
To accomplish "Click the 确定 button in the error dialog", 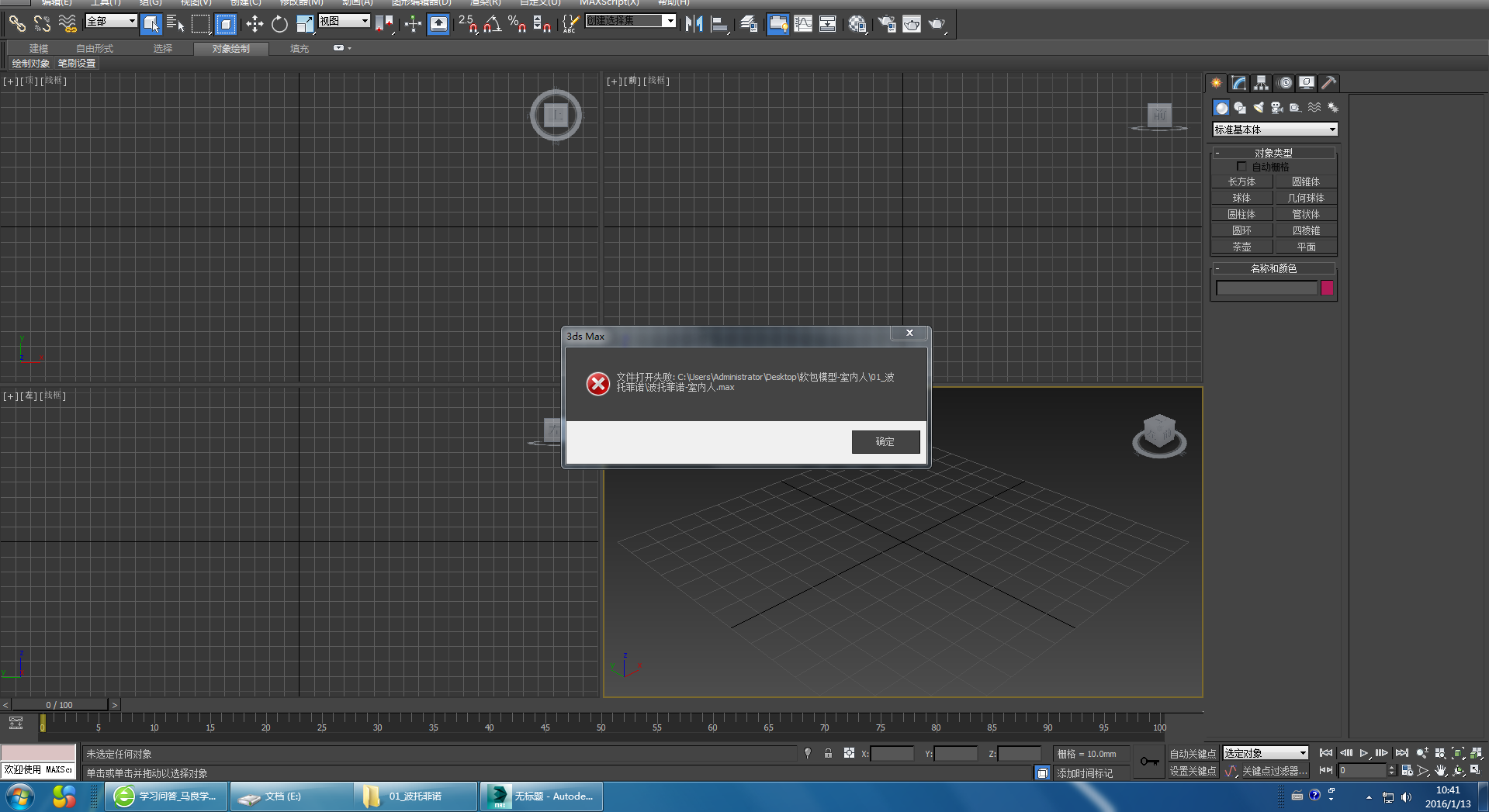I will click(x=885, y=441).
